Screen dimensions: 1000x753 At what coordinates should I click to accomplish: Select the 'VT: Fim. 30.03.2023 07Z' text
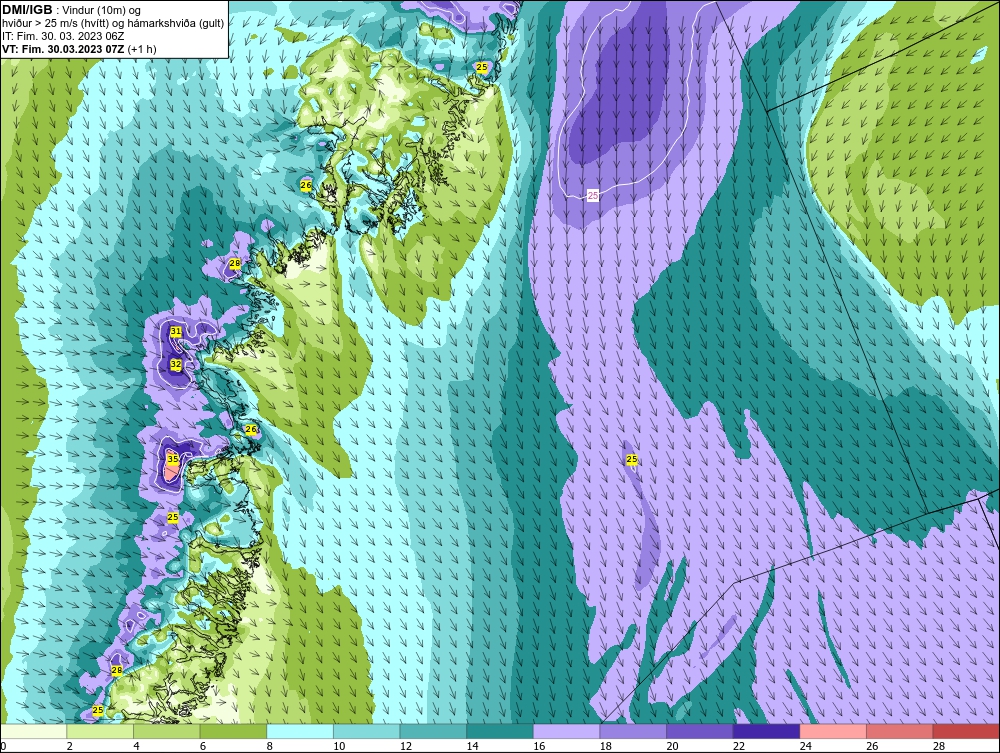point(64,49)
